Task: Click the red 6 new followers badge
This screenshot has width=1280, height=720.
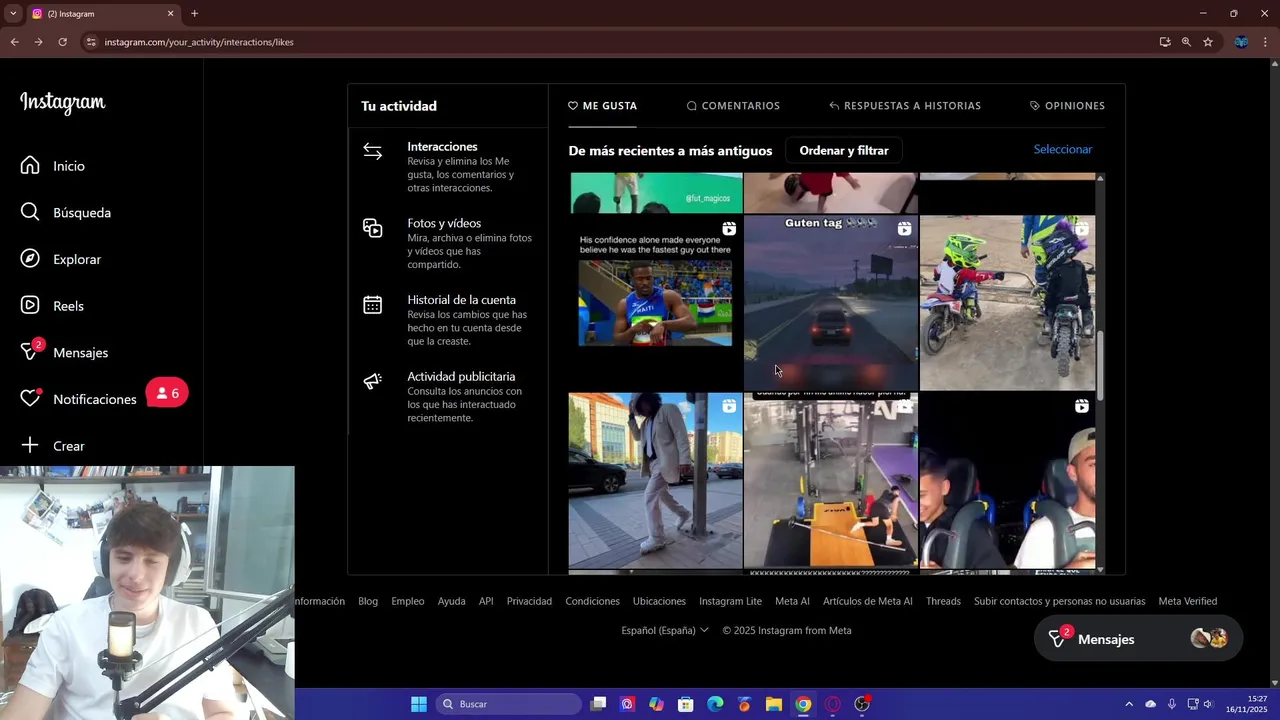Action: pyautogui.click(x=167, y=393)
